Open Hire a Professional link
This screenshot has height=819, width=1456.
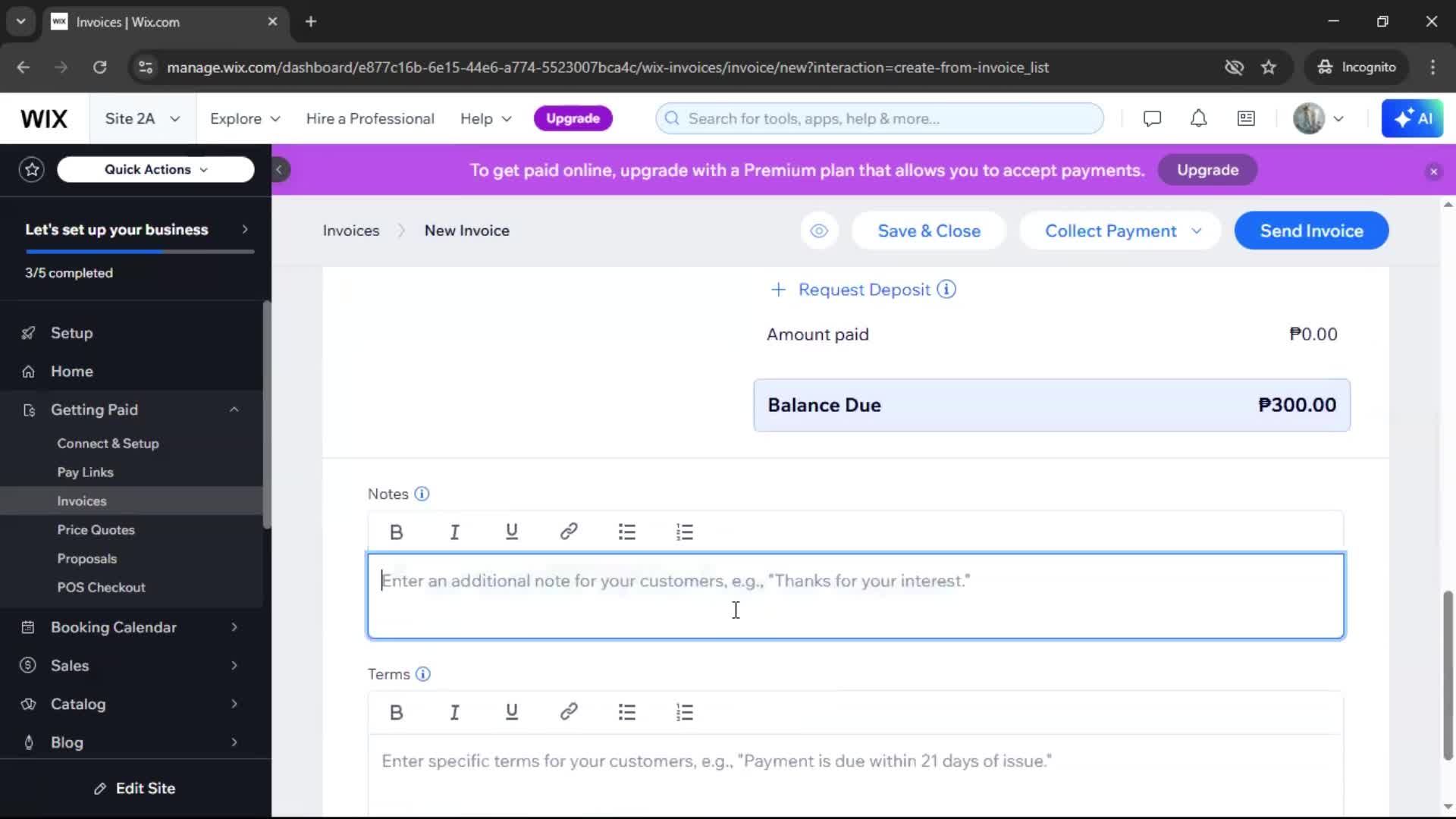tap(370, 119)
